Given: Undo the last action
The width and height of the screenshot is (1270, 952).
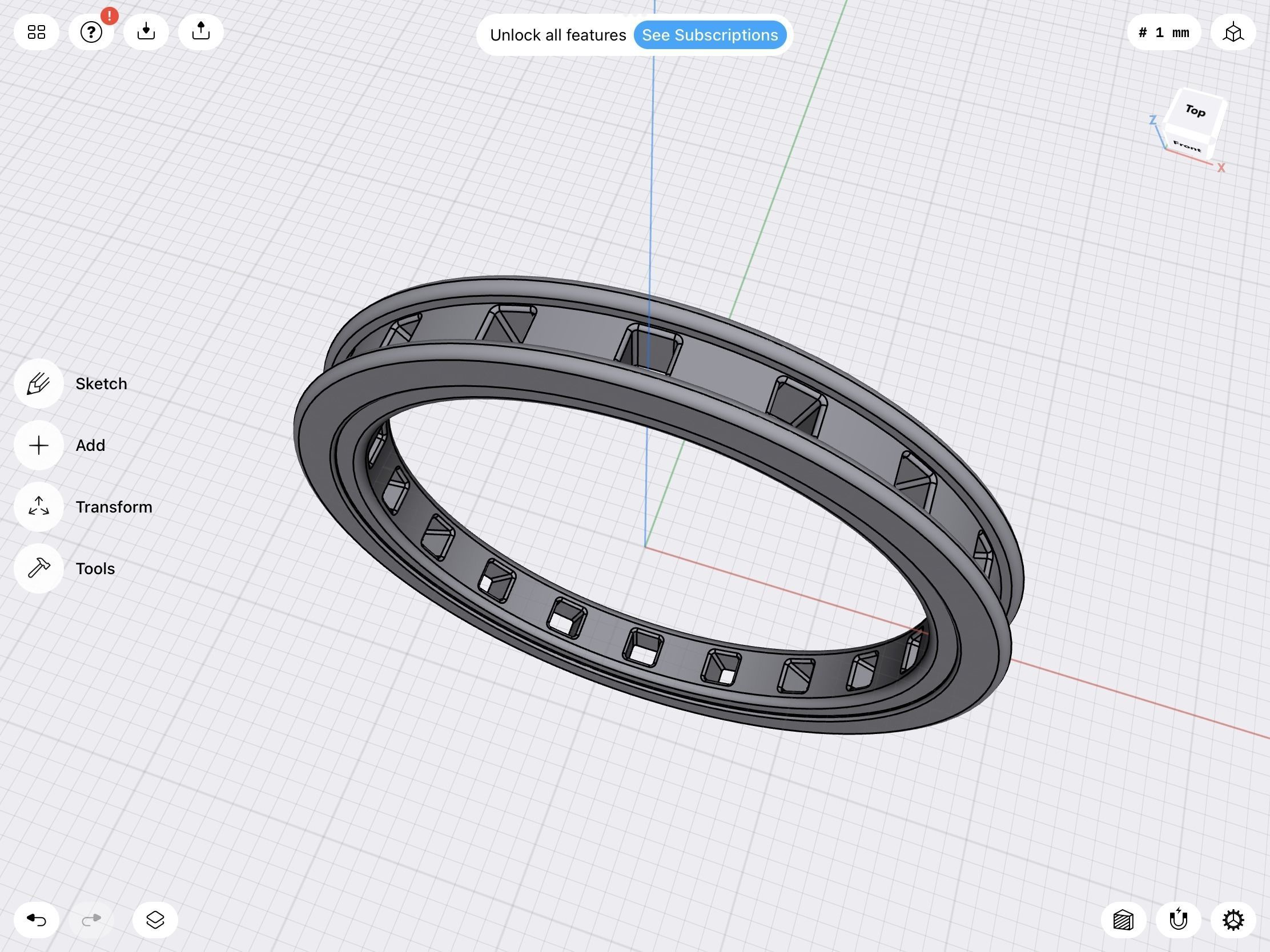Looking at the screenshot, I should pos(36,920).
